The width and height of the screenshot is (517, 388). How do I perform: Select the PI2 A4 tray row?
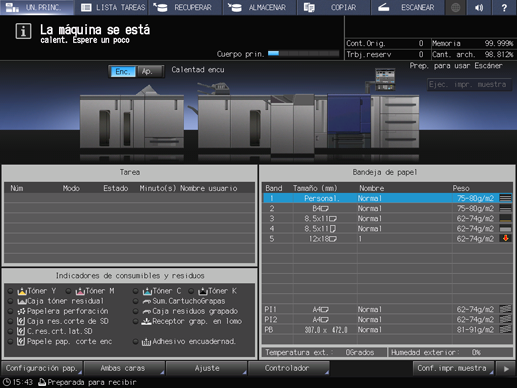tap(388, 320)
